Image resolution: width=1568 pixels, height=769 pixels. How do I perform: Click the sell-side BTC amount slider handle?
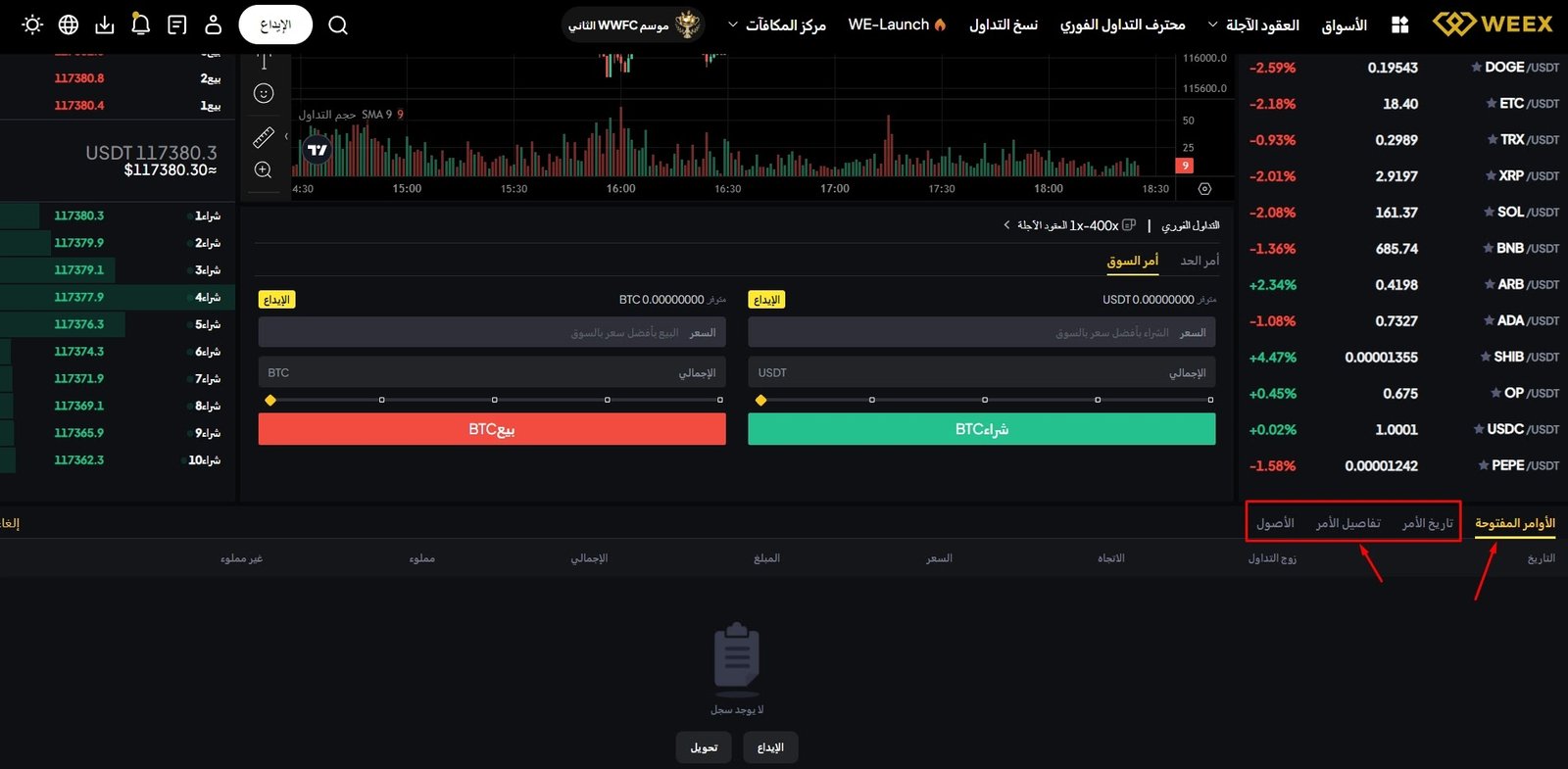270,400
